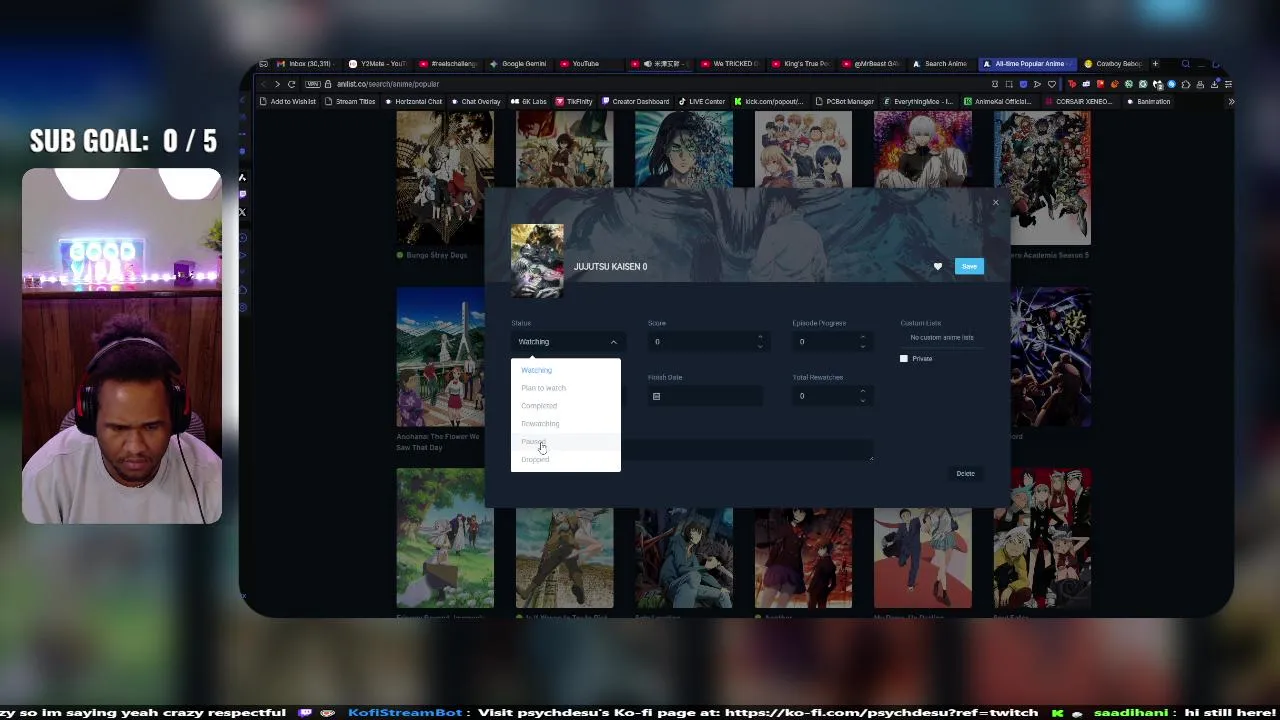Increase Score with the up arrow
Screen dimensions: 1280x720
pyautogui.click(x=760, y=338)
